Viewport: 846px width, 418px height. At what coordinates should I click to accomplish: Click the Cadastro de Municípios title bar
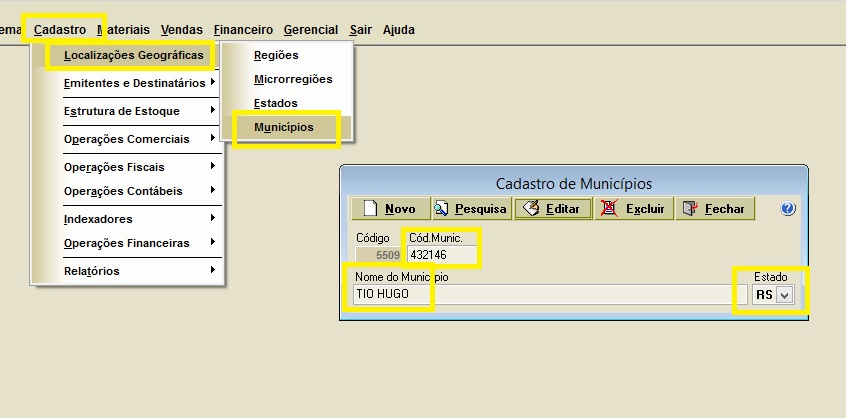[x=574, y=183]
